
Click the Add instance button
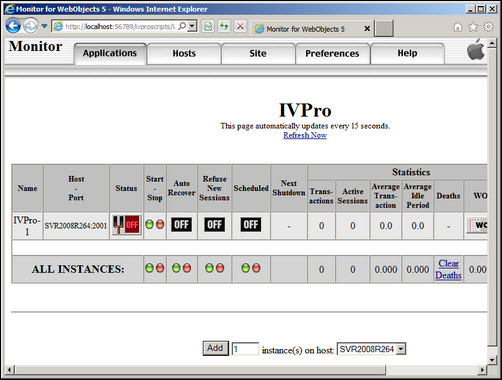pos(215,348)
